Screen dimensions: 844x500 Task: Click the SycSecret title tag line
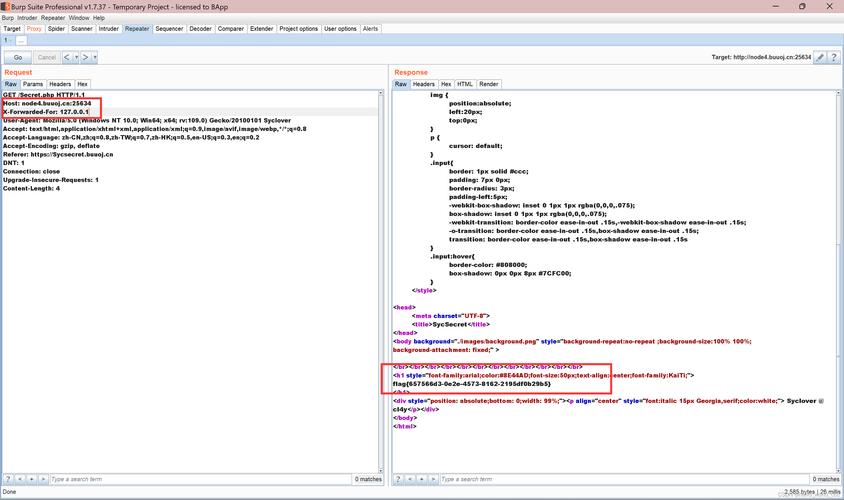(451, 325)
